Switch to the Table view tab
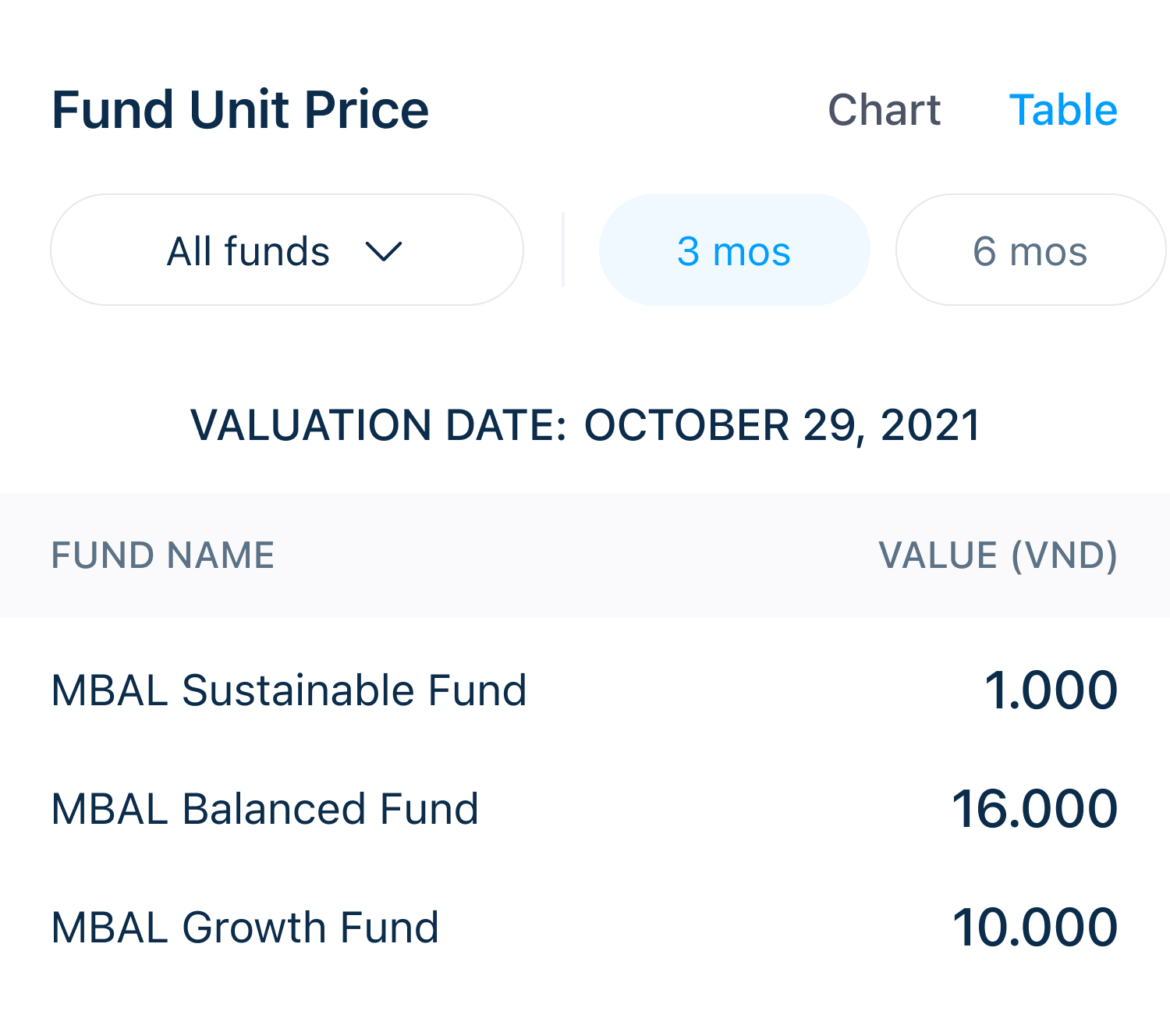The height and width of the screenshot is (1036, 1170). click(x=1063, y=110)
